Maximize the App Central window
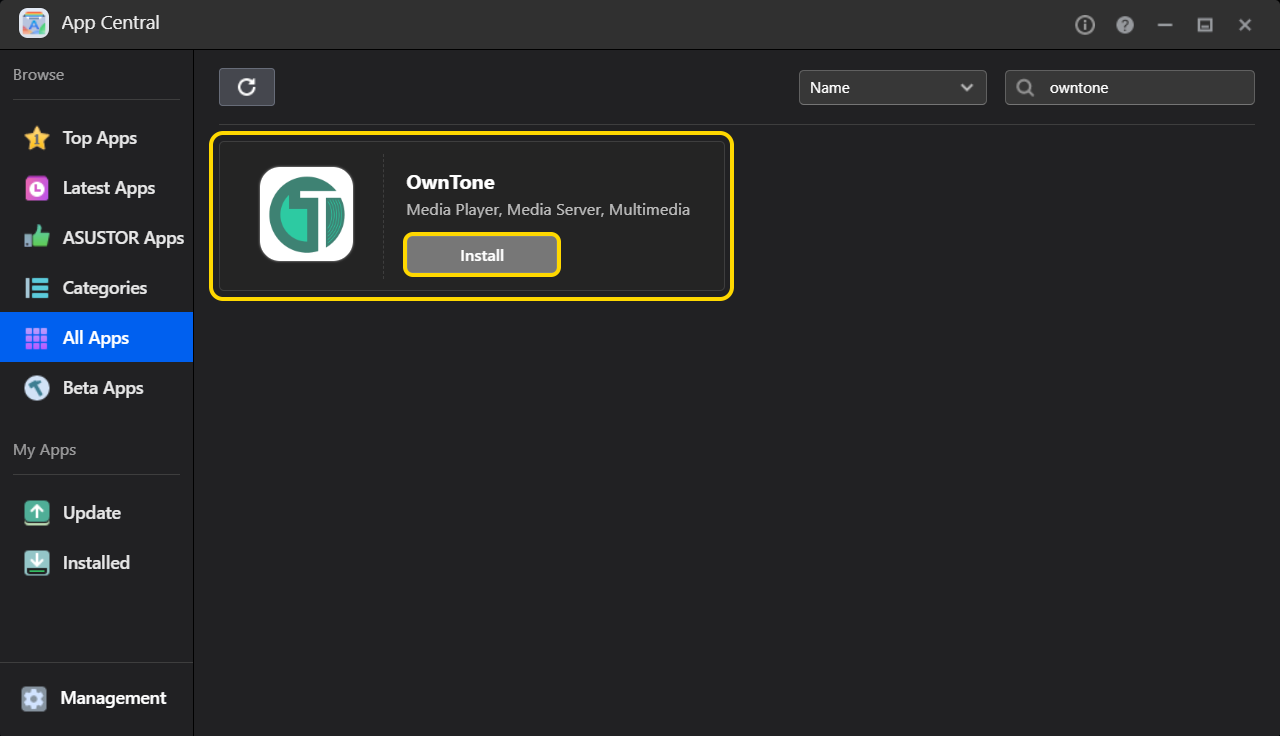The width and height of the screenshot is (1280, 736). click(1205, 25)
